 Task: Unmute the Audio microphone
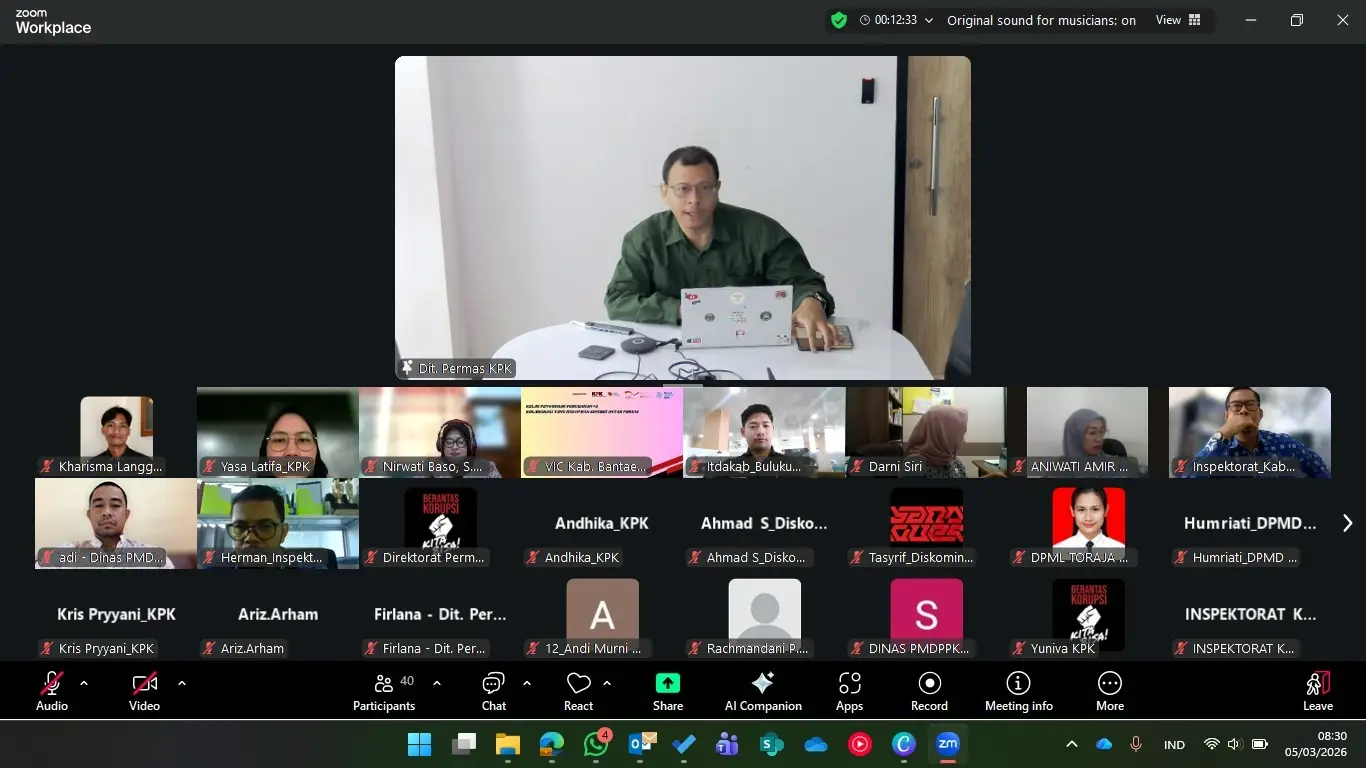click(52, 691)
